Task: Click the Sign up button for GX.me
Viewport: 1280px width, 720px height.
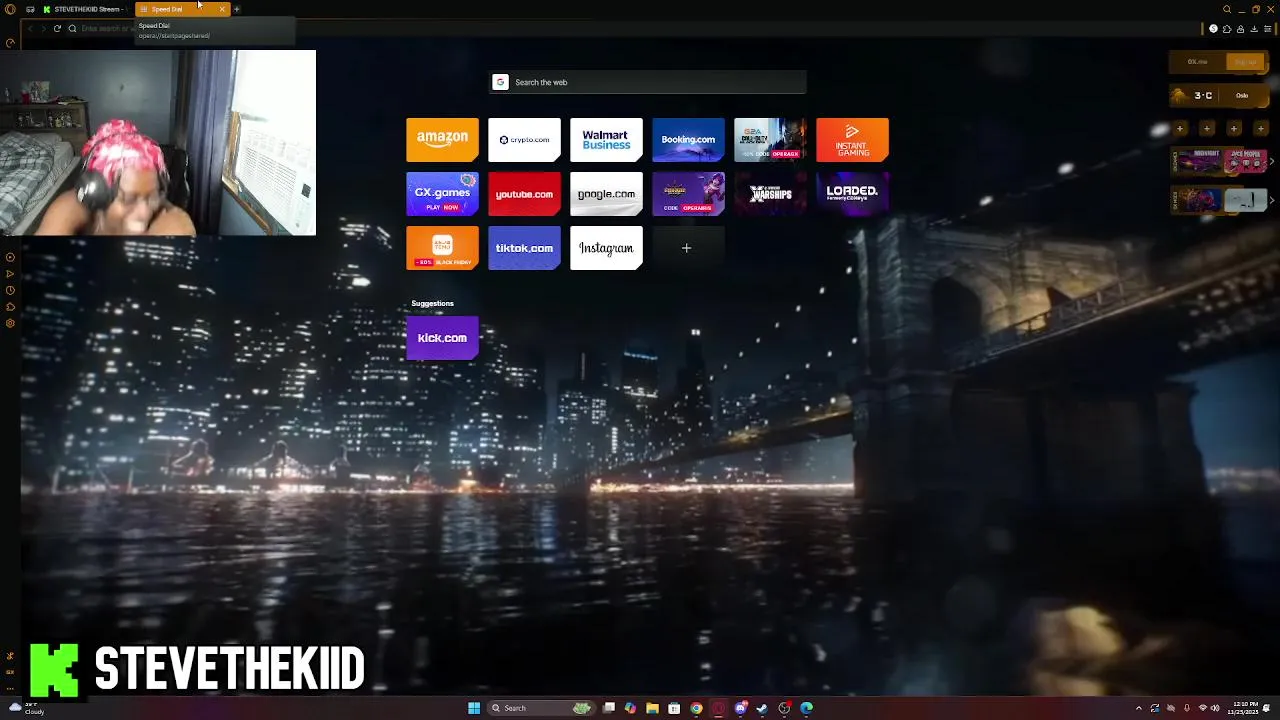Action: coord(1246,62)
